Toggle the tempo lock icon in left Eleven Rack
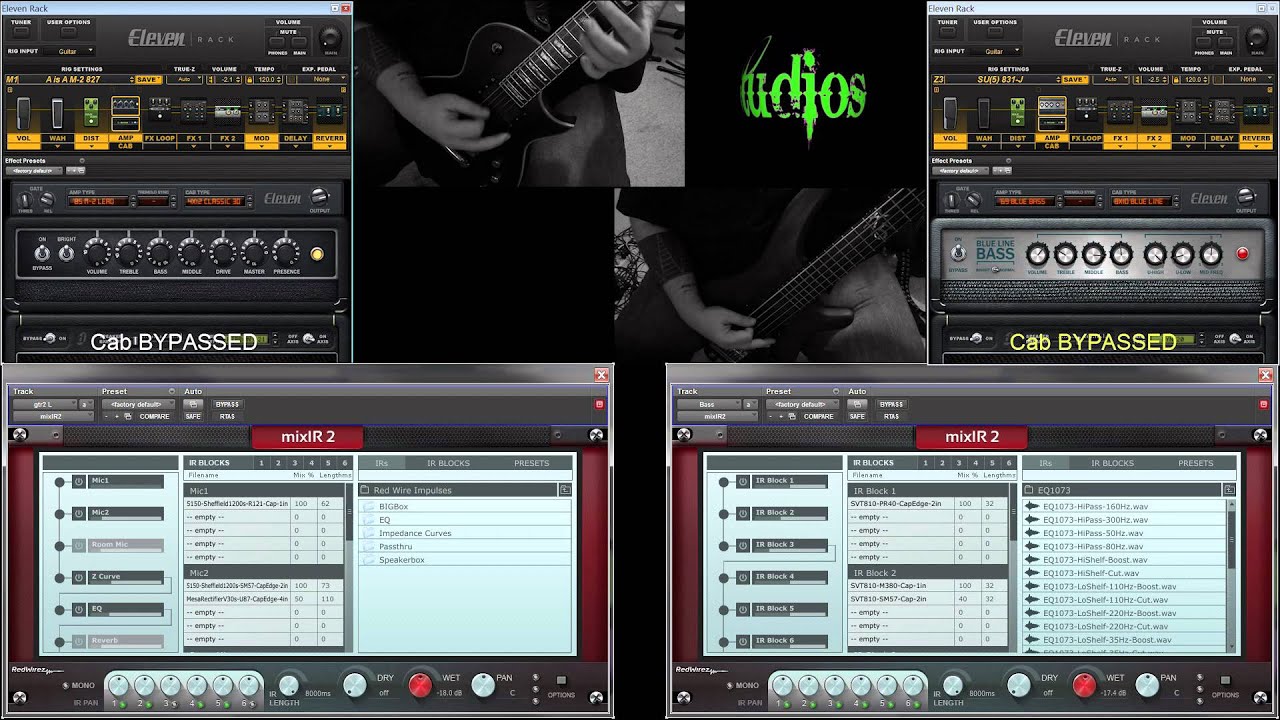 point(250,79)
